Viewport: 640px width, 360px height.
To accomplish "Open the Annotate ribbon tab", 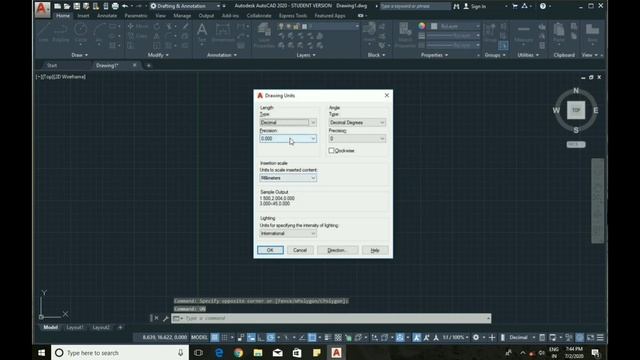I will click(x=107, y=16).
